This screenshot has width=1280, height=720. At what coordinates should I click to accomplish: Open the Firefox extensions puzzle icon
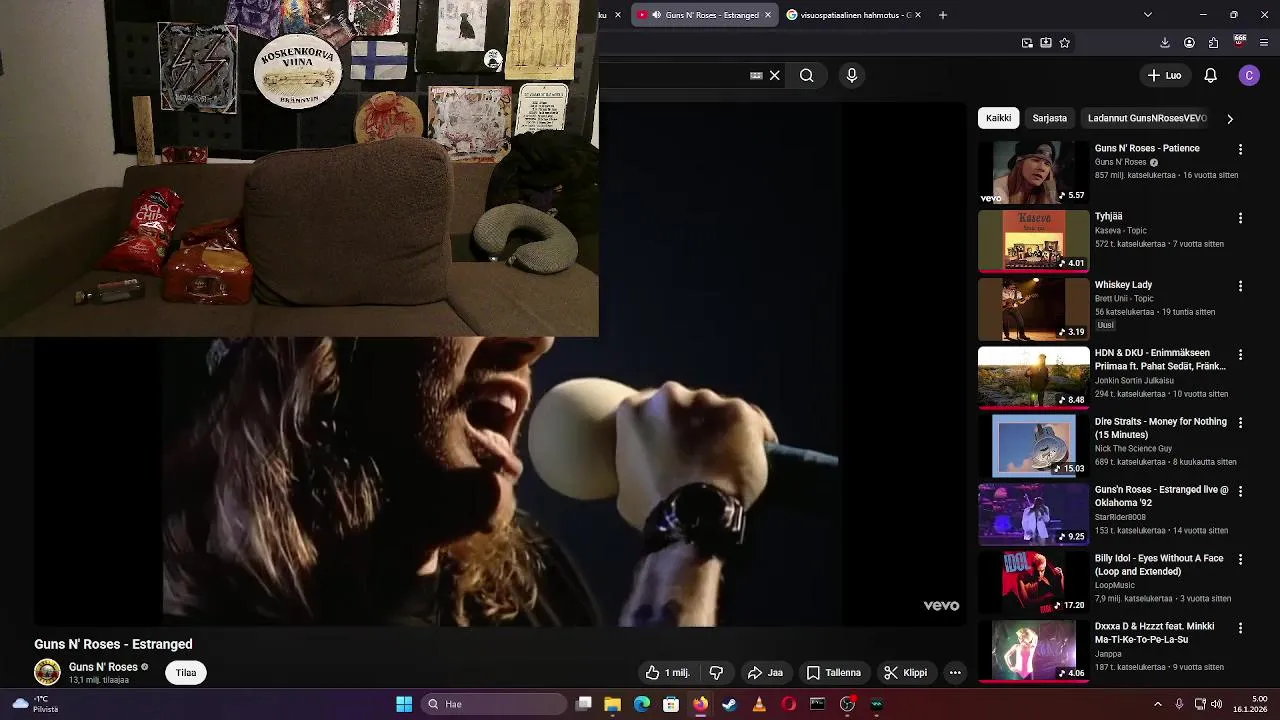1213,43
